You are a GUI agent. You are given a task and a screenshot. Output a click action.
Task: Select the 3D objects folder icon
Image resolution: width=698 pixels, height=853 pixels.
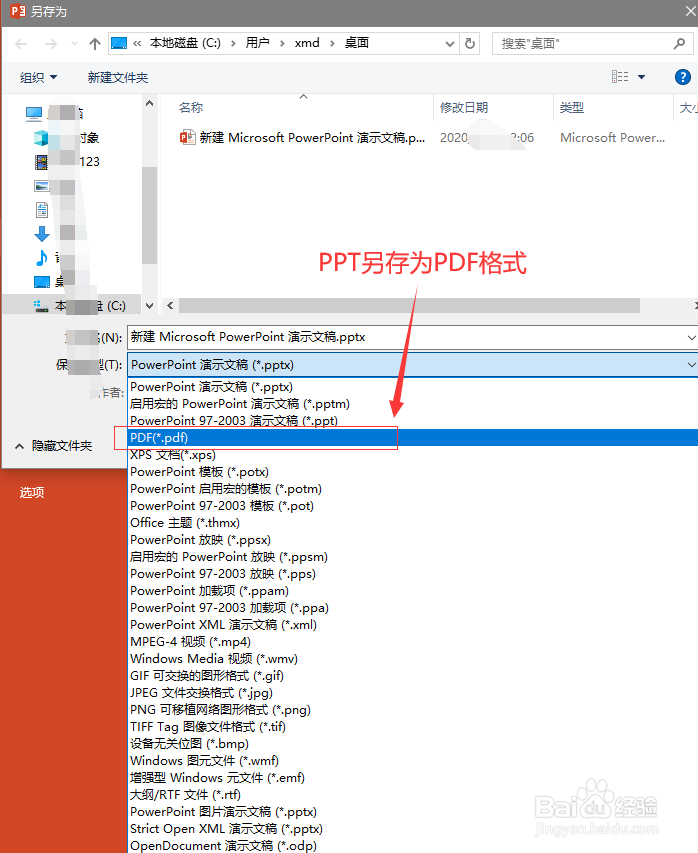[x=41, y=138]
